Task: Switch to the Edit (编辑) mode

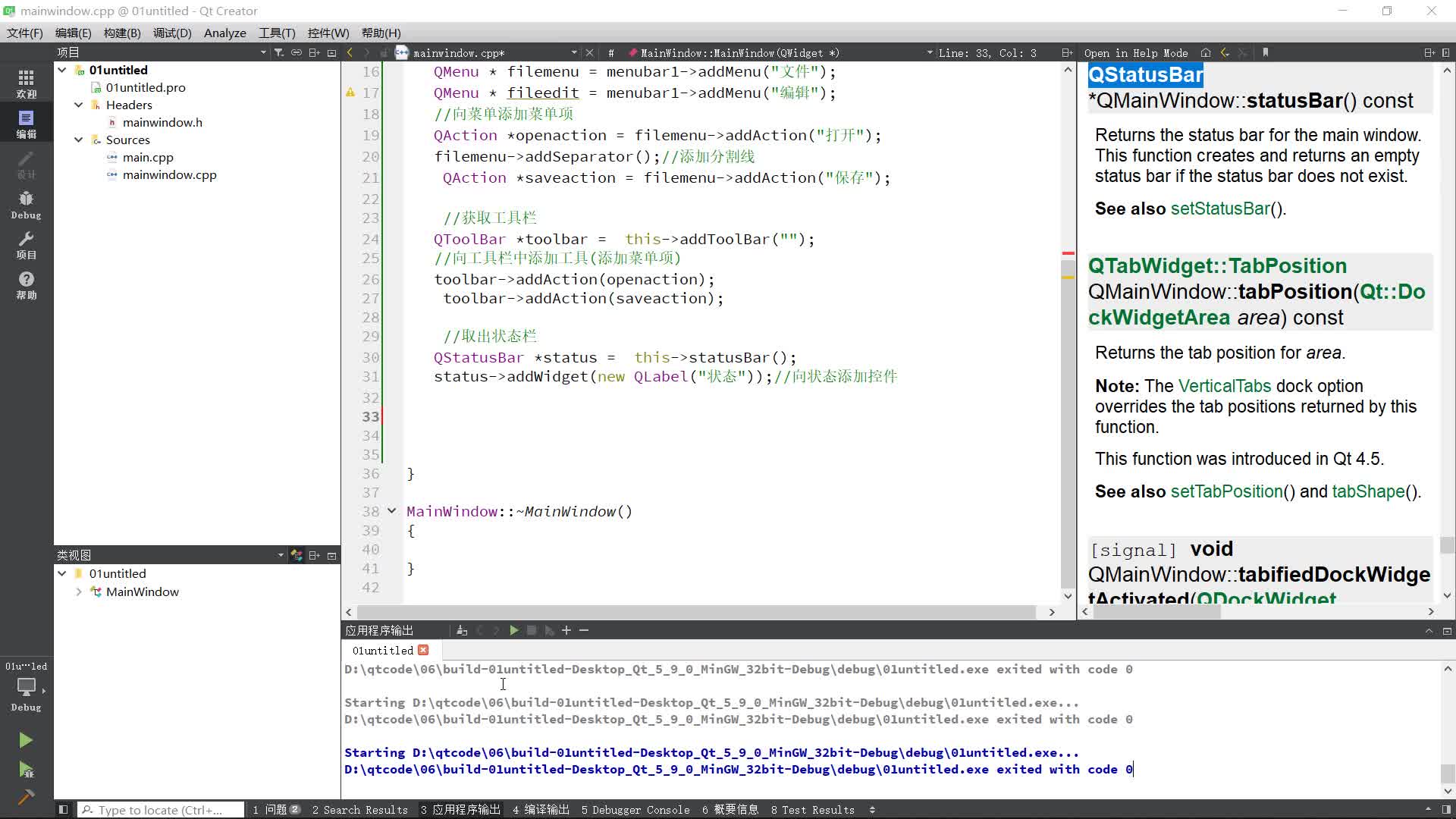Action: coord(26,124)
